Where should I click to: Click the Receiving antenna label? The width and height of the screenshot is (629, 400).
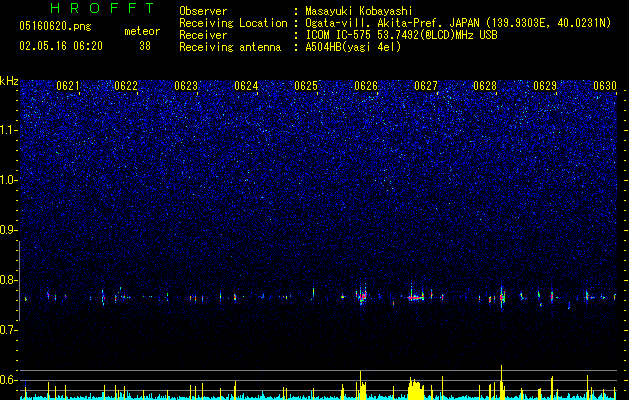pos(230,47)
